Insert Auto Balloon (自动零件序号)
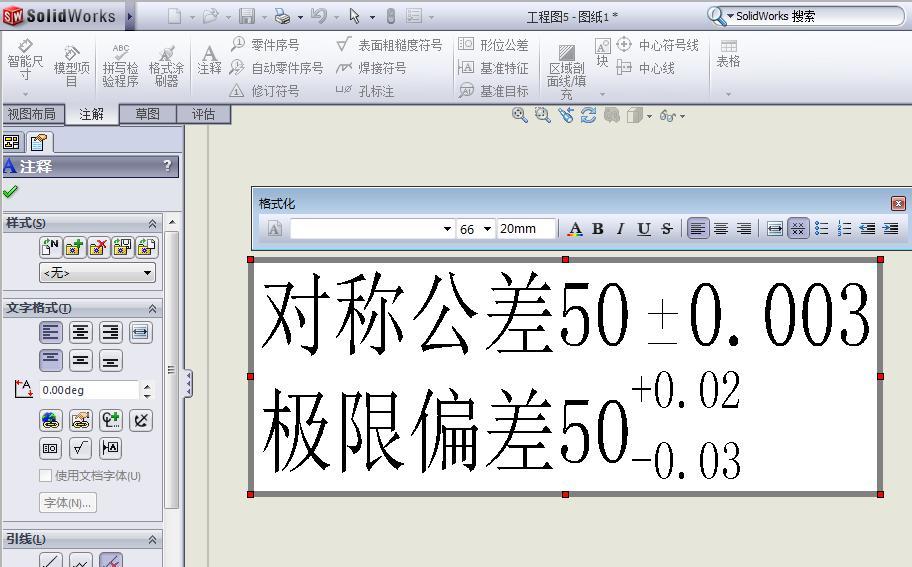The height and width of the screenshot is (567, 912). [276, 68]
